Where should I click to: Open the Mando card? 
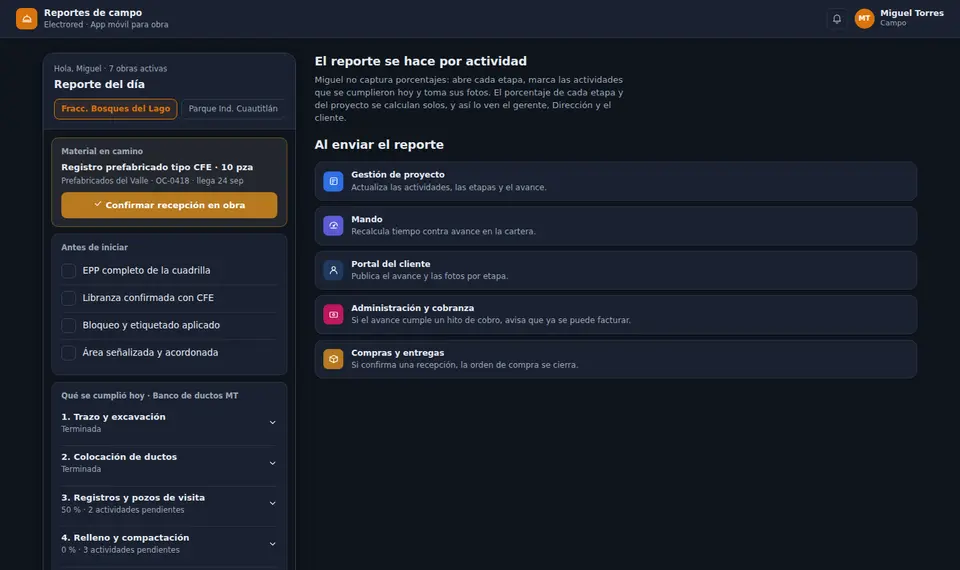615,225
